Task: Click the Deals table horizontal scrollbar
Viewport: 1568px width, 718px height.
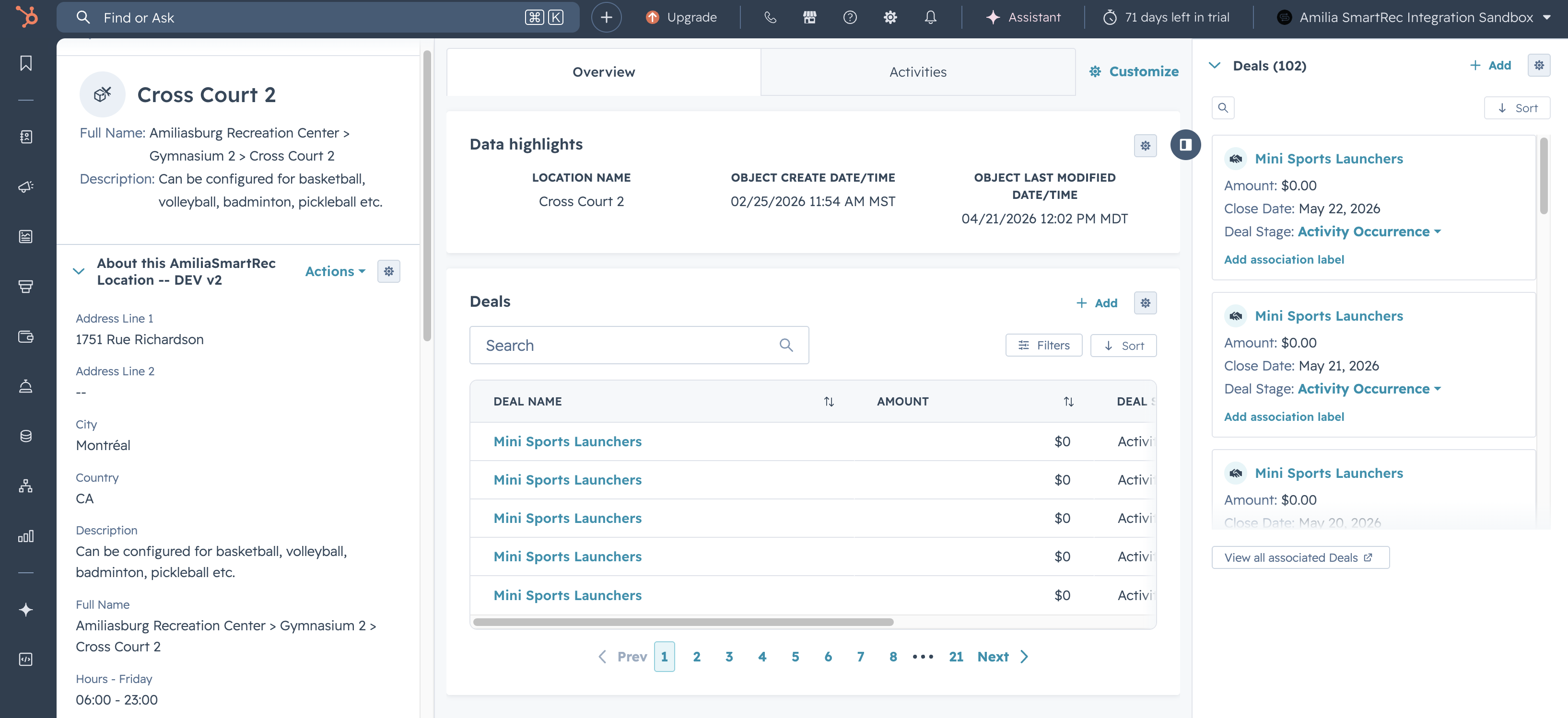Action: (683, 622)
